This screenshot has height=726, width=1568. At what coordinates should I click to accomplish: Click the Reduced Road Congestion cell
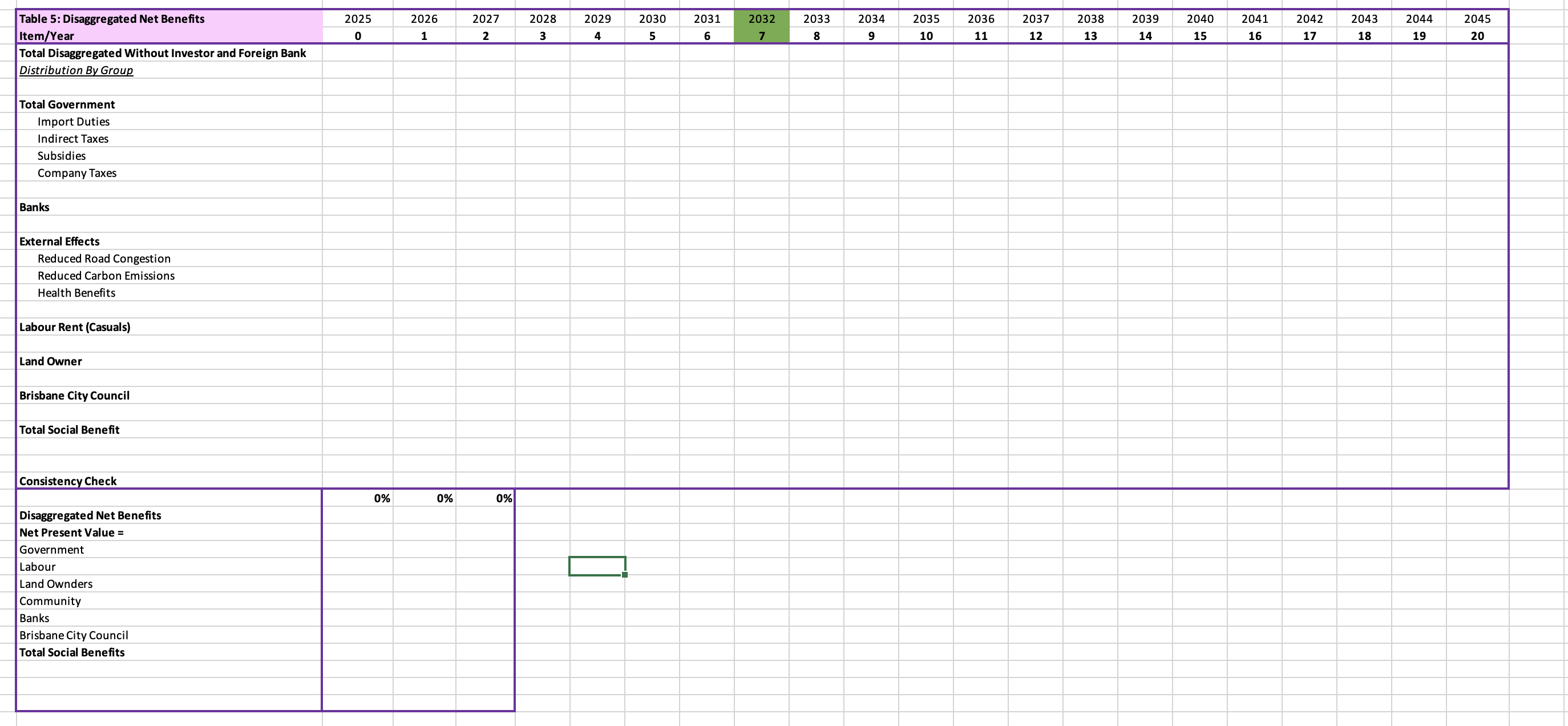coord(104,258)
